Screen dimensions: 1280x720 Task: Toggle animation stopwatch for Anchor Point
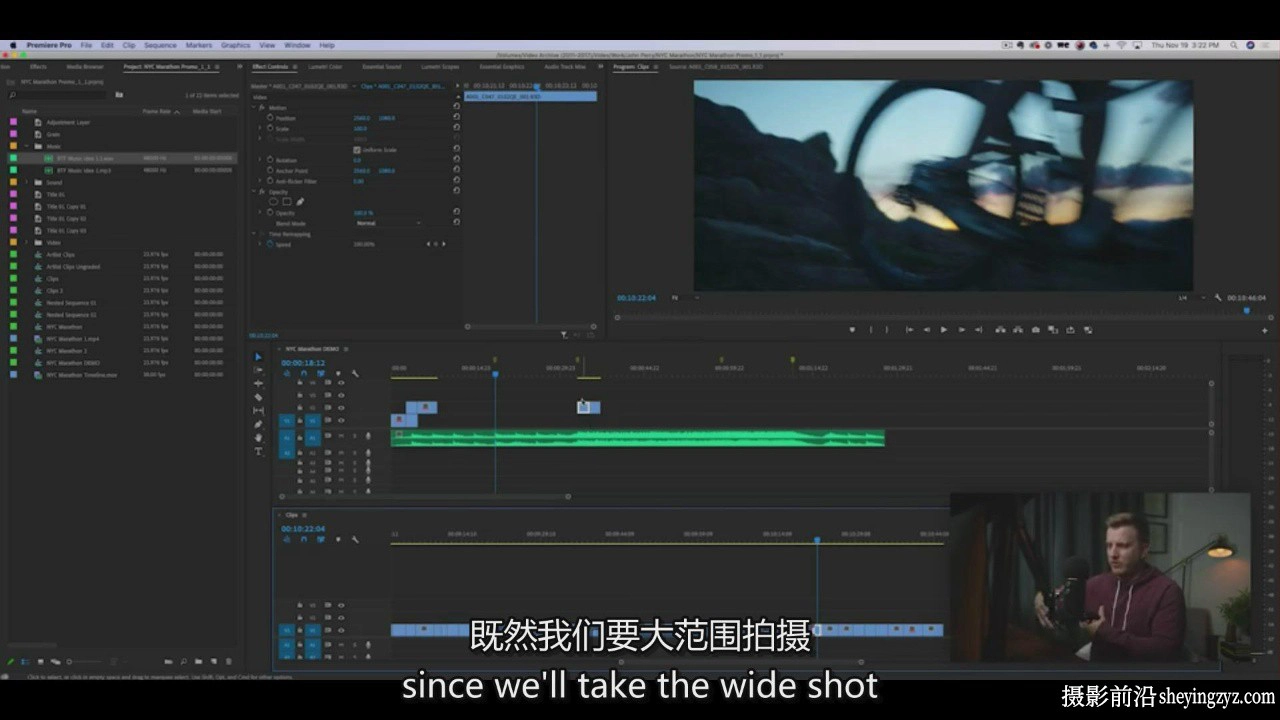(x=269, y=171)
